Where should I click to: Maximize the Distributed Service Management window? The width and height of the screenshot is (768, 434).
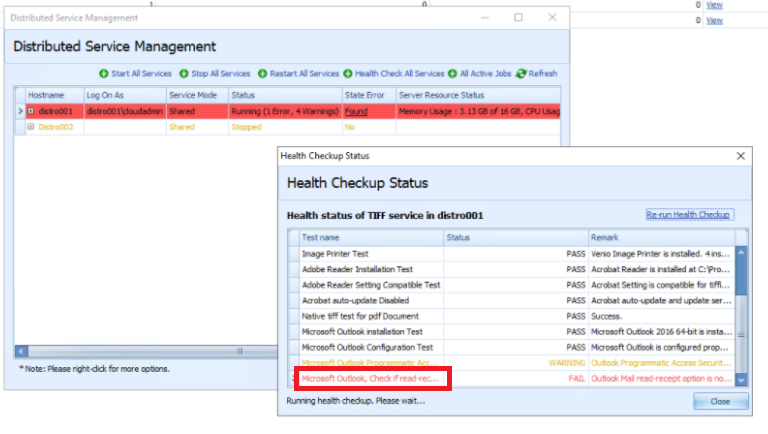point(518,18)
